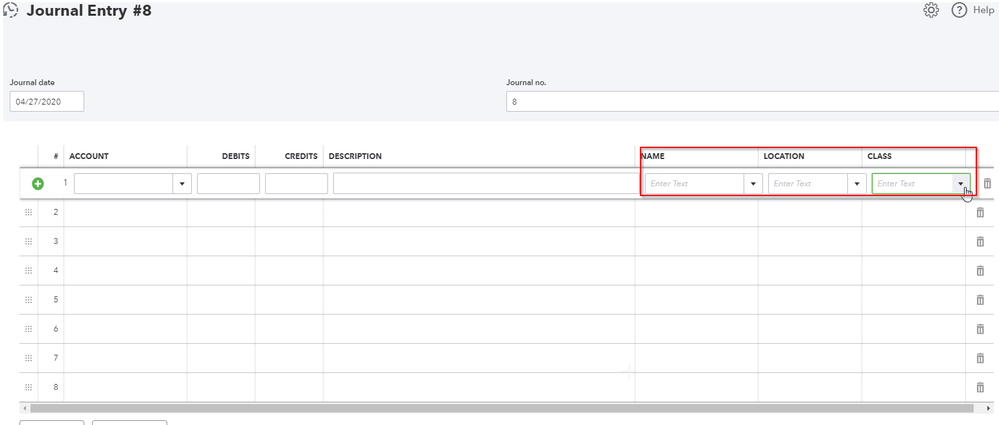This screenshot has height=425, width=999.
Task: Click trash icon for row 4
Action: 980,271
